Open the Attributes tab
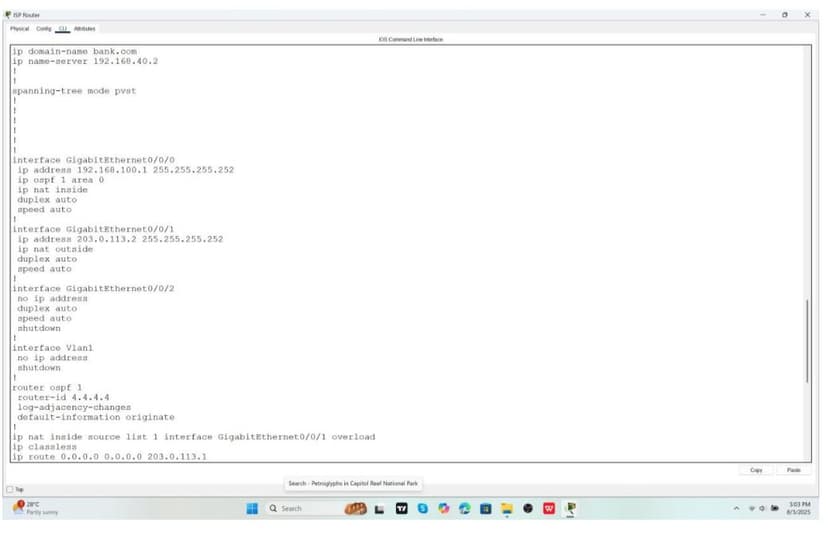The image size is (828, 534). [x=84, y=29]
